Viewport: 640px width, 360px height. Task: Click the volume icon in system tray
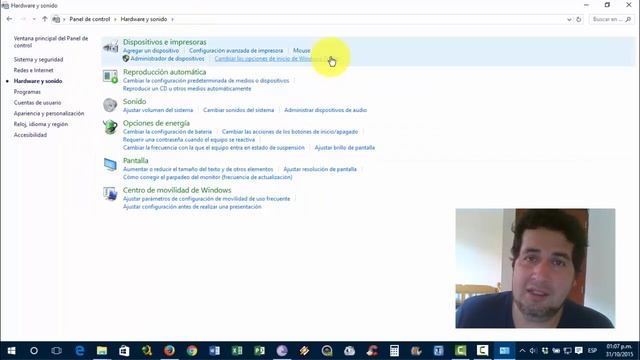[x=533, y=351]
